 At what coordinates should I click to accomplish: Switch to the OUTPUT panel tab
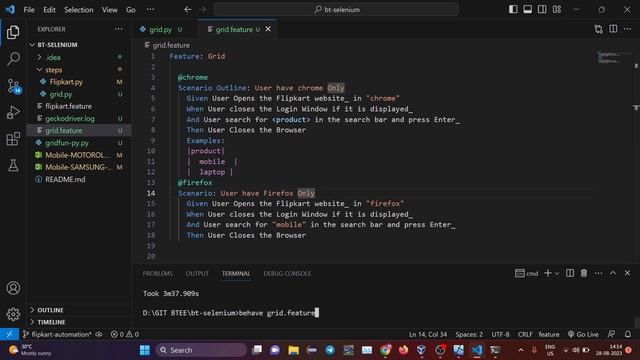point(197,273)
